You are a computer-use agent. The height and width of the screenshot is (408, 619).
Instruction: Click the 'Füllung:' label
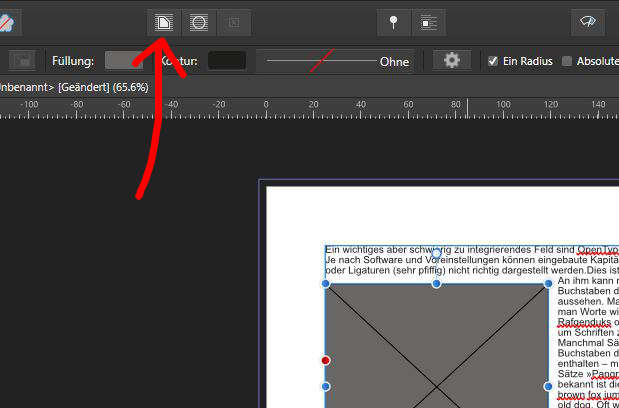tap(73, 61)
